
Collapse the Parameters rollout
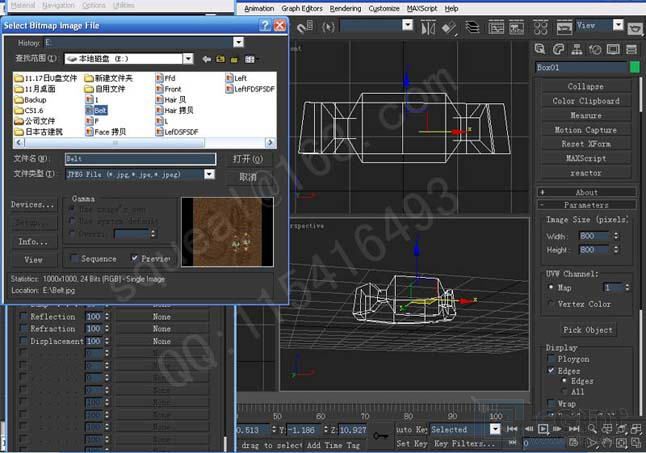point(586,205)
